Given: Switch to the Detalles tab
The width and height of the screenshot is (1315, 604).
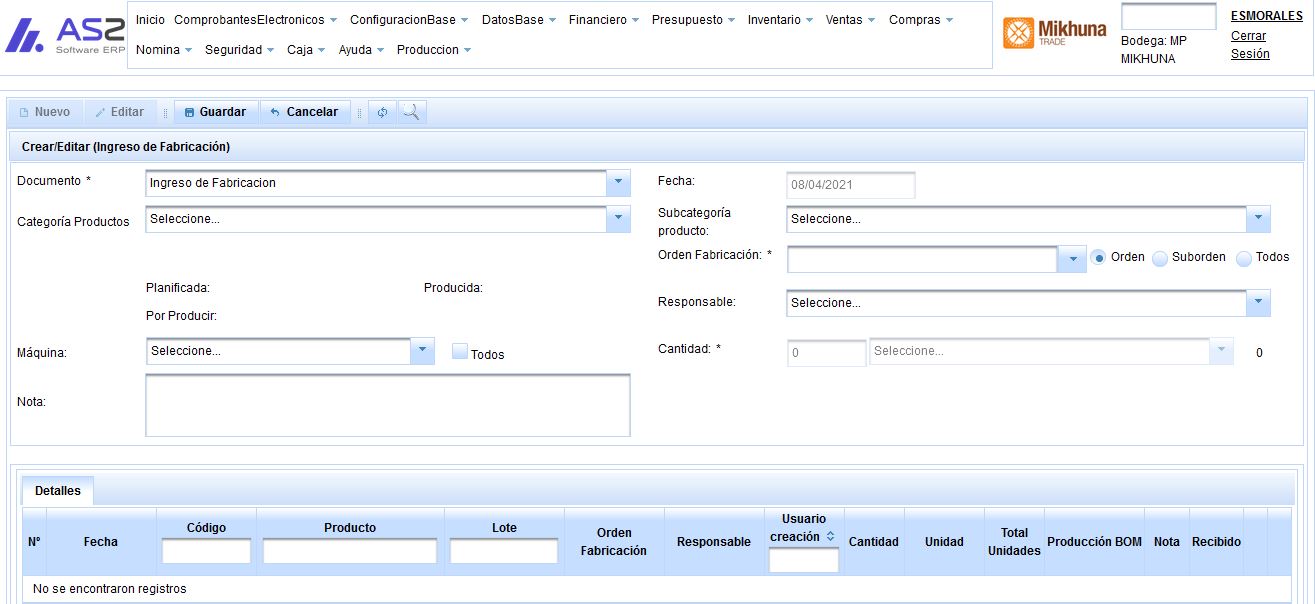Looking at the screenshot, I should pyautogui.click(x=57, y=490).
